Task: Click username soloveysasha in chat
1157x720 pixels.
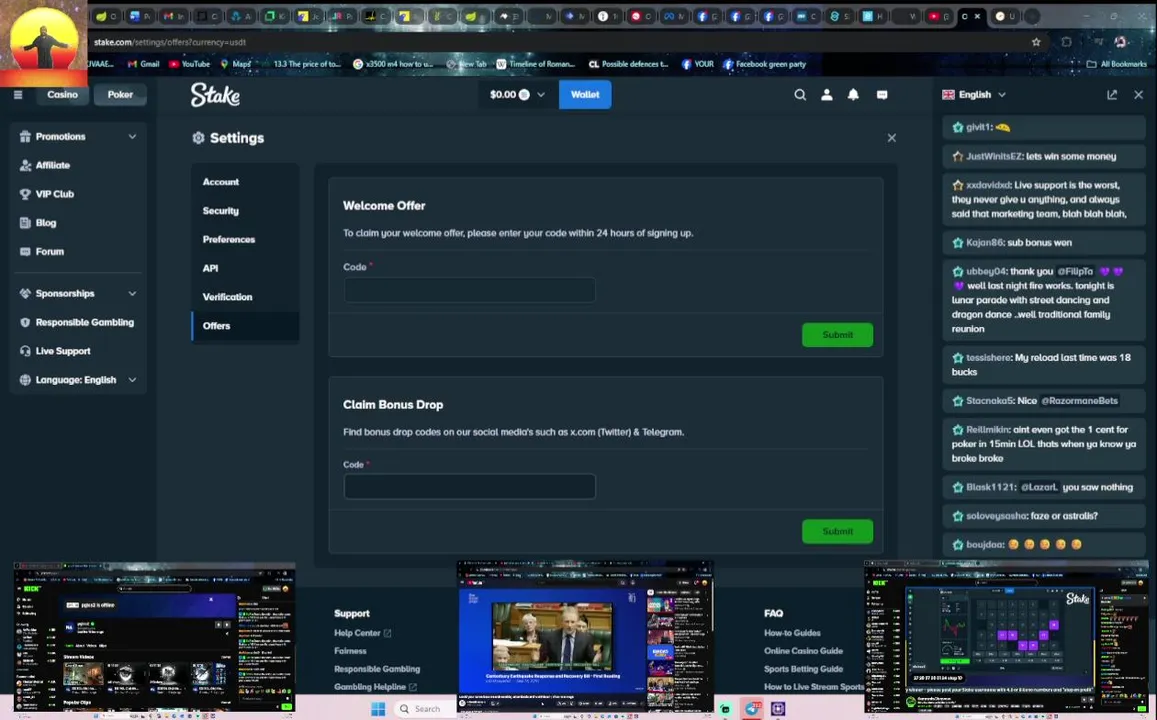Action: (x=996, y=516)
